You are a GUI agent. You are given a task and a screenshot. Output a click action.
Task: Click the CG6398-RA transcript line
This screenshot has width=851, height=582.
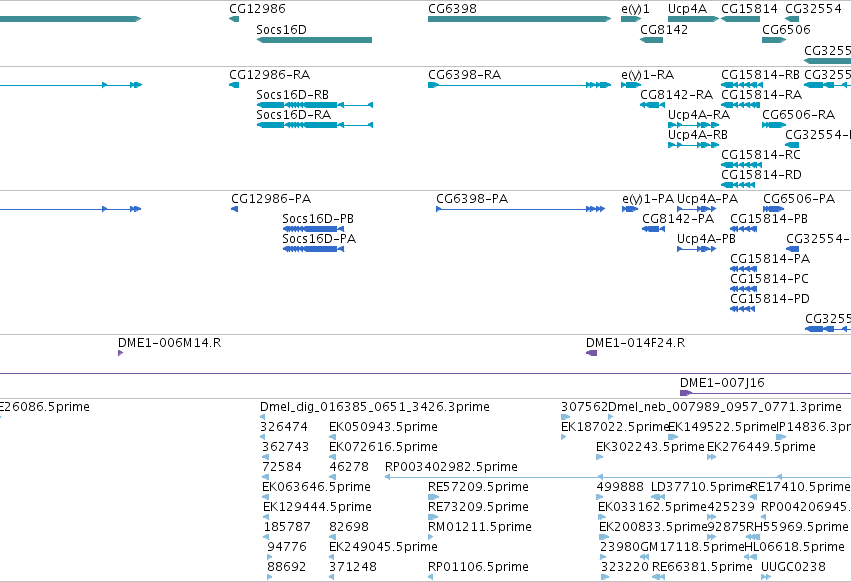[519, 85]
